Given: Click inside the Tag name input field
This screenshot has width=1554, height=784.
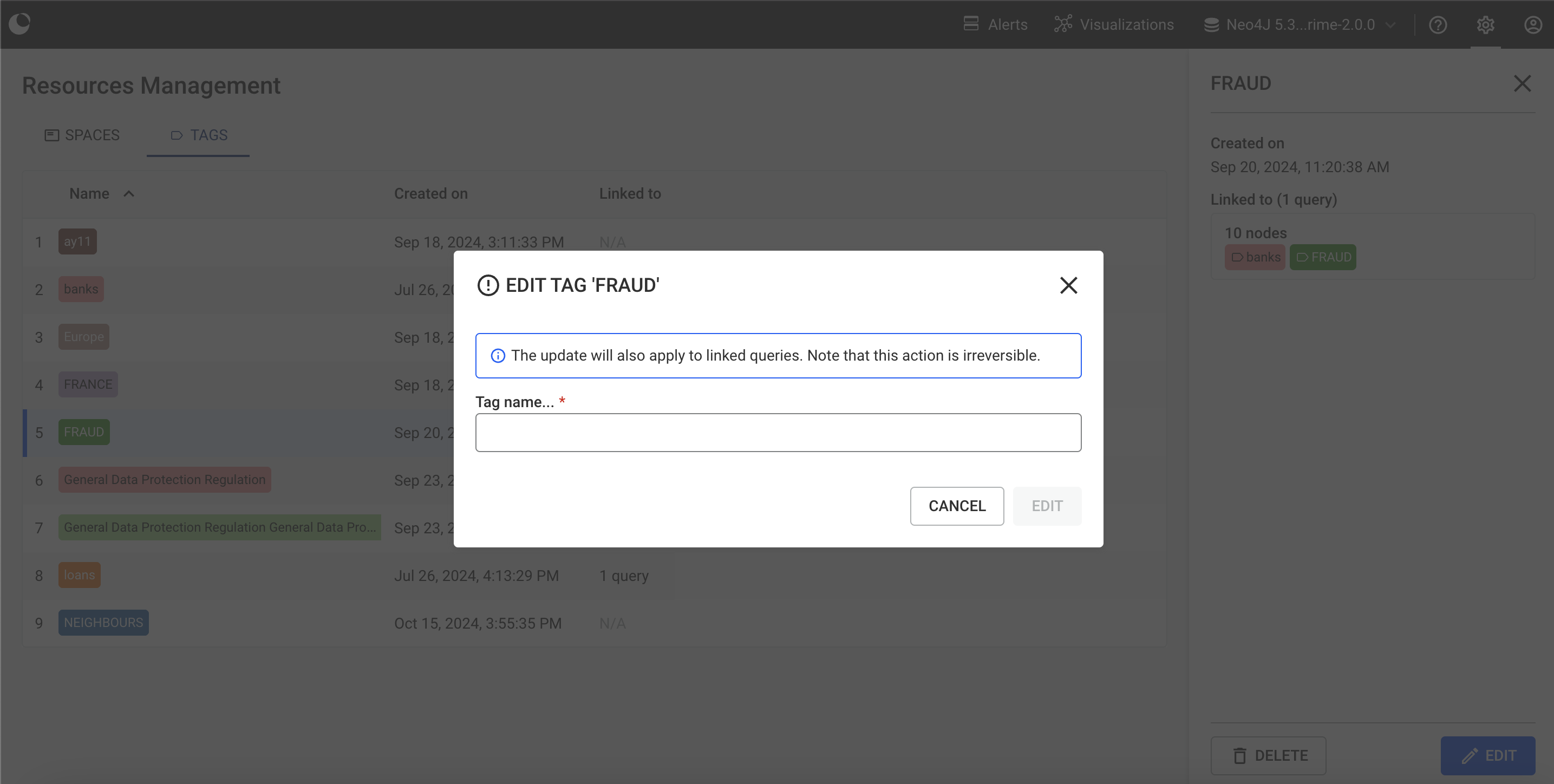Looking at the screenshot, I should (778, 433).
